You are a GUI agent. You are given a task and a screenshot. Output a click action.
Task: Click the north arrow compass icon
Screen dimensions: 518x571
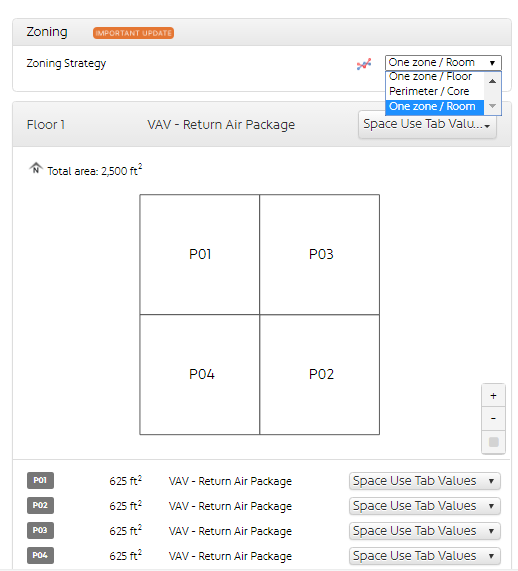(x=36, y=168)
